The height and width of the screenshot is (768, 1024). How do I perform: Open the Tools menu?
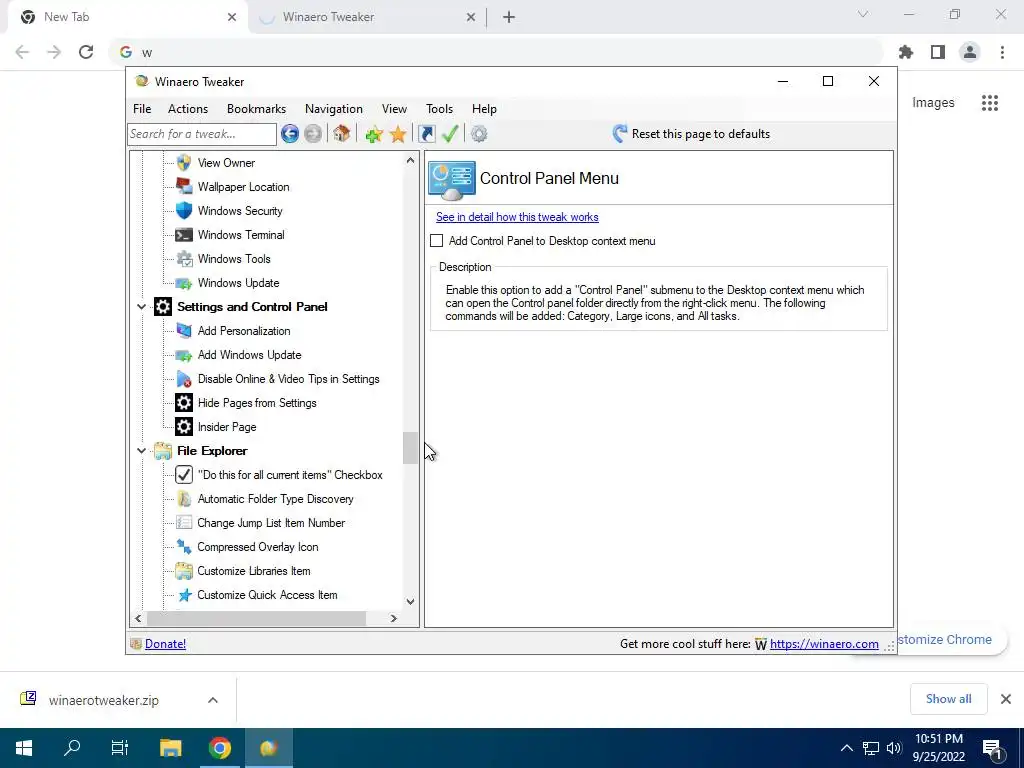440,109
